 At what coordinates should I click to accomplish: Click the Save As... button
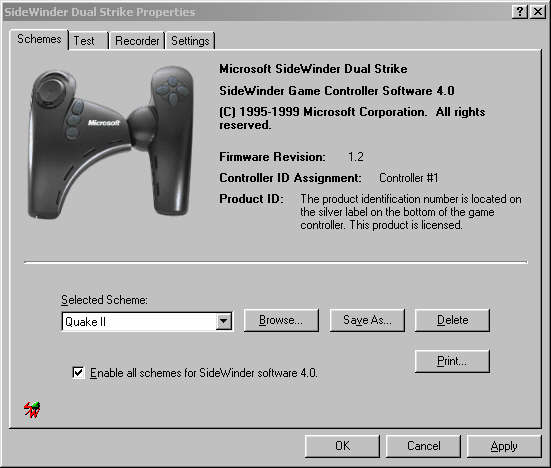click(367, 320)
